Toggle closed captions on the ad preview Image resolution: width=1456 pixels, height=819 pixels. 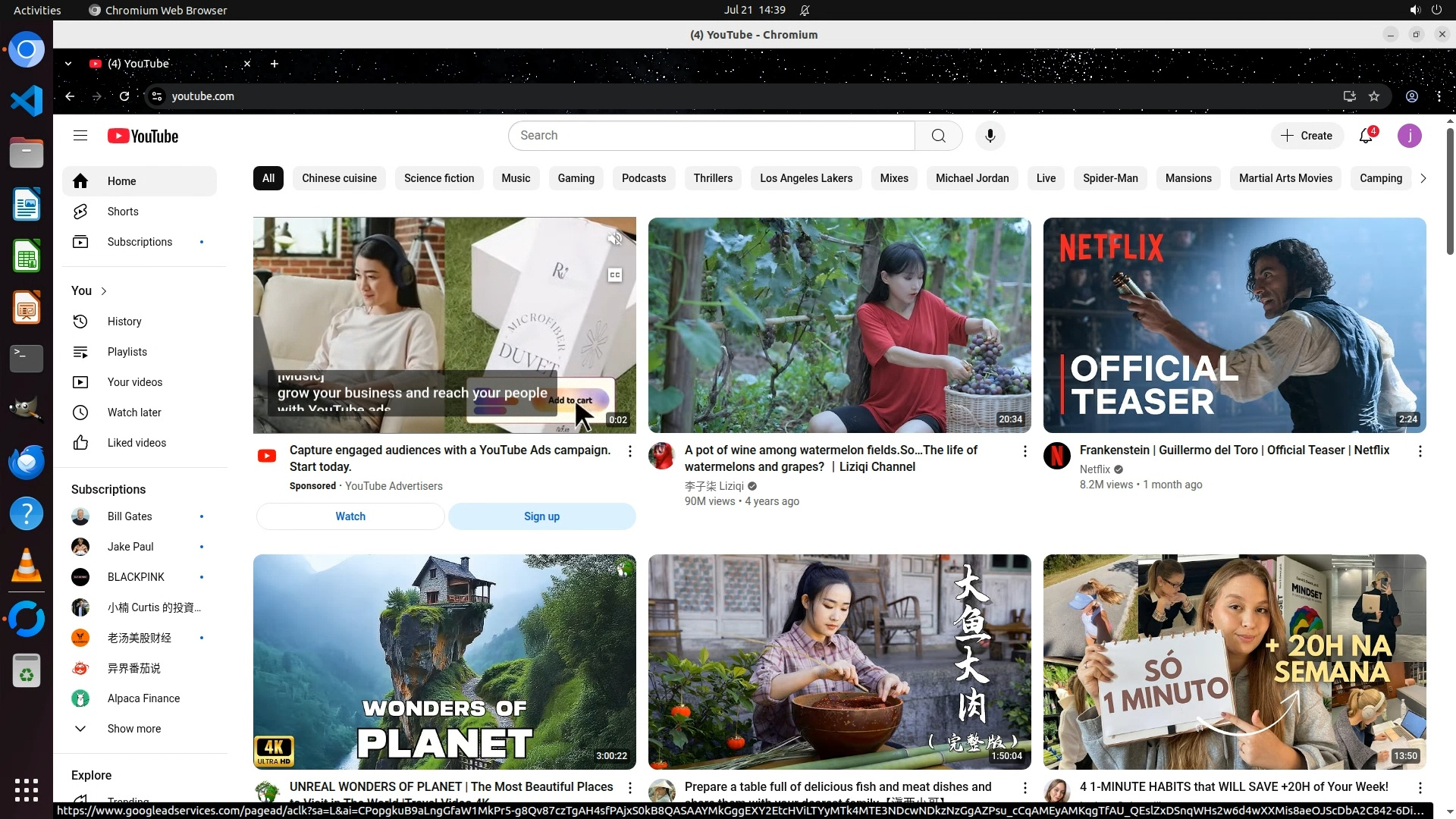615,275
